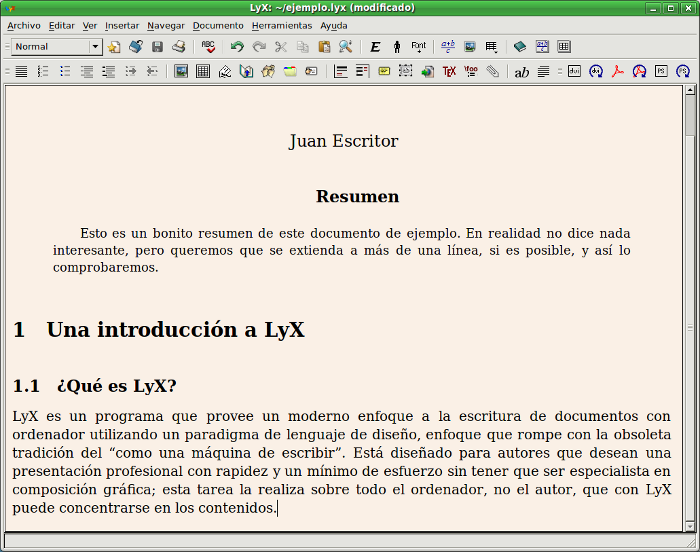This screenshot has width=700, height=552.
Task: Open the Archivo menu
Action: click(x=24, y=26)
